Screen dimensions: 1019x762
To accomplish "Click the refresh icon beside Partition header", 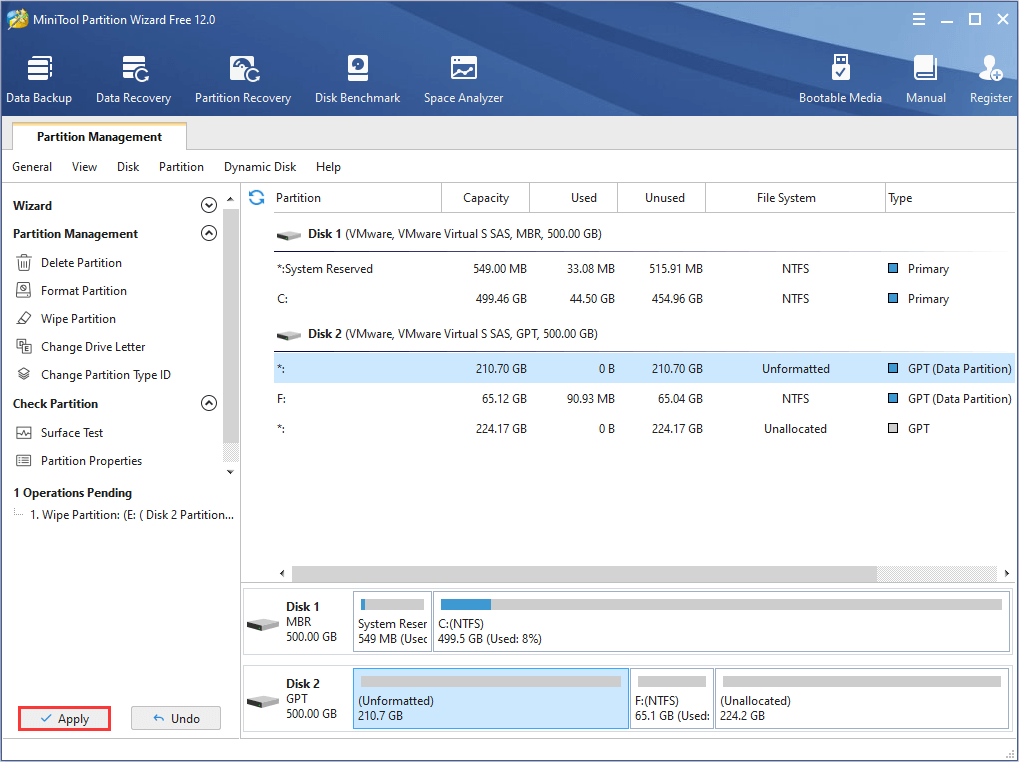I will (257, 197).
